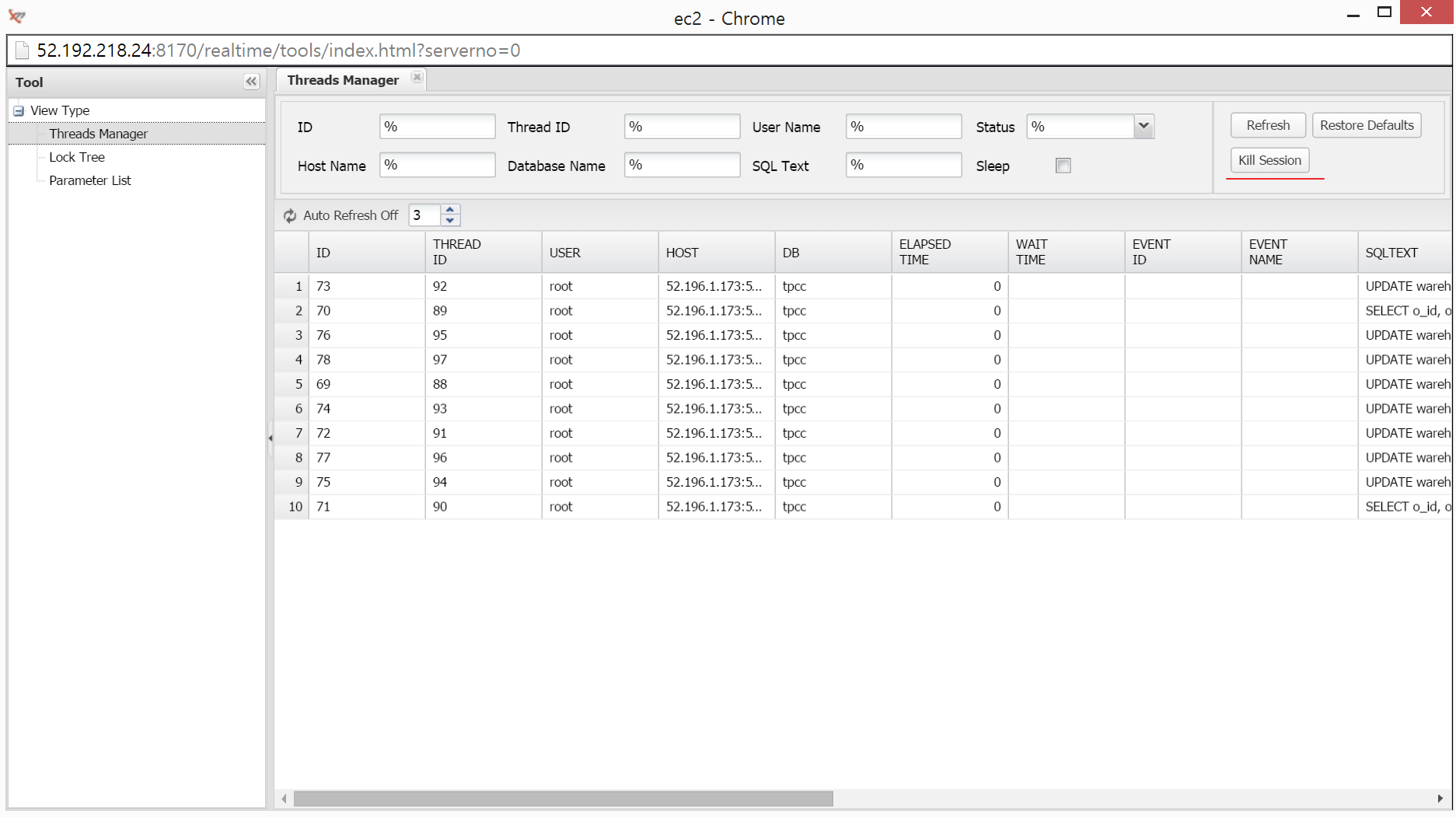Click the scroll right arrow of the grid
The image size is (1456, 817).
tap(1440, 798)
